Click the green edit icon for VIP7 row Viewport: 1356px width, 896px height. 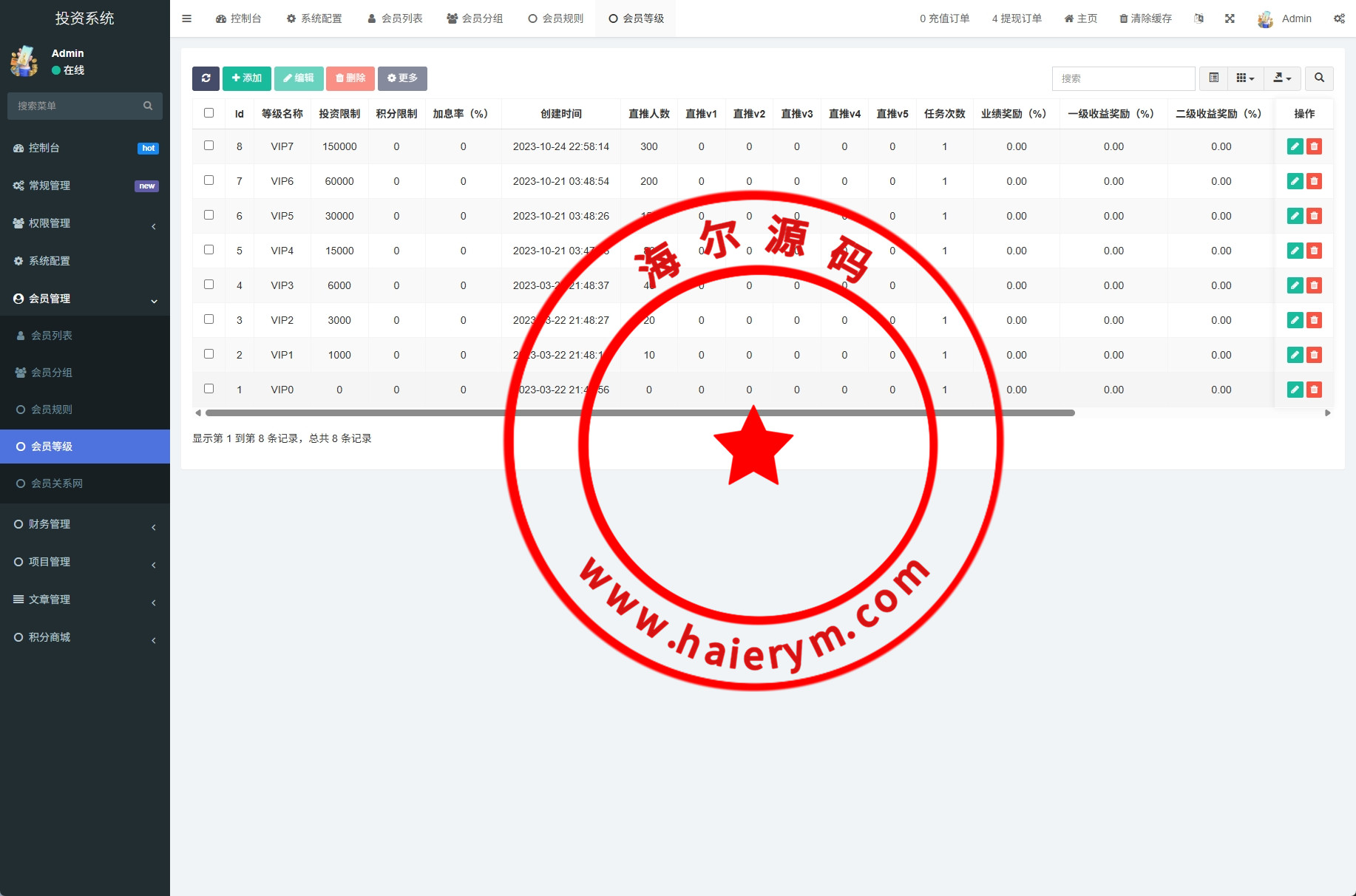1295,146
